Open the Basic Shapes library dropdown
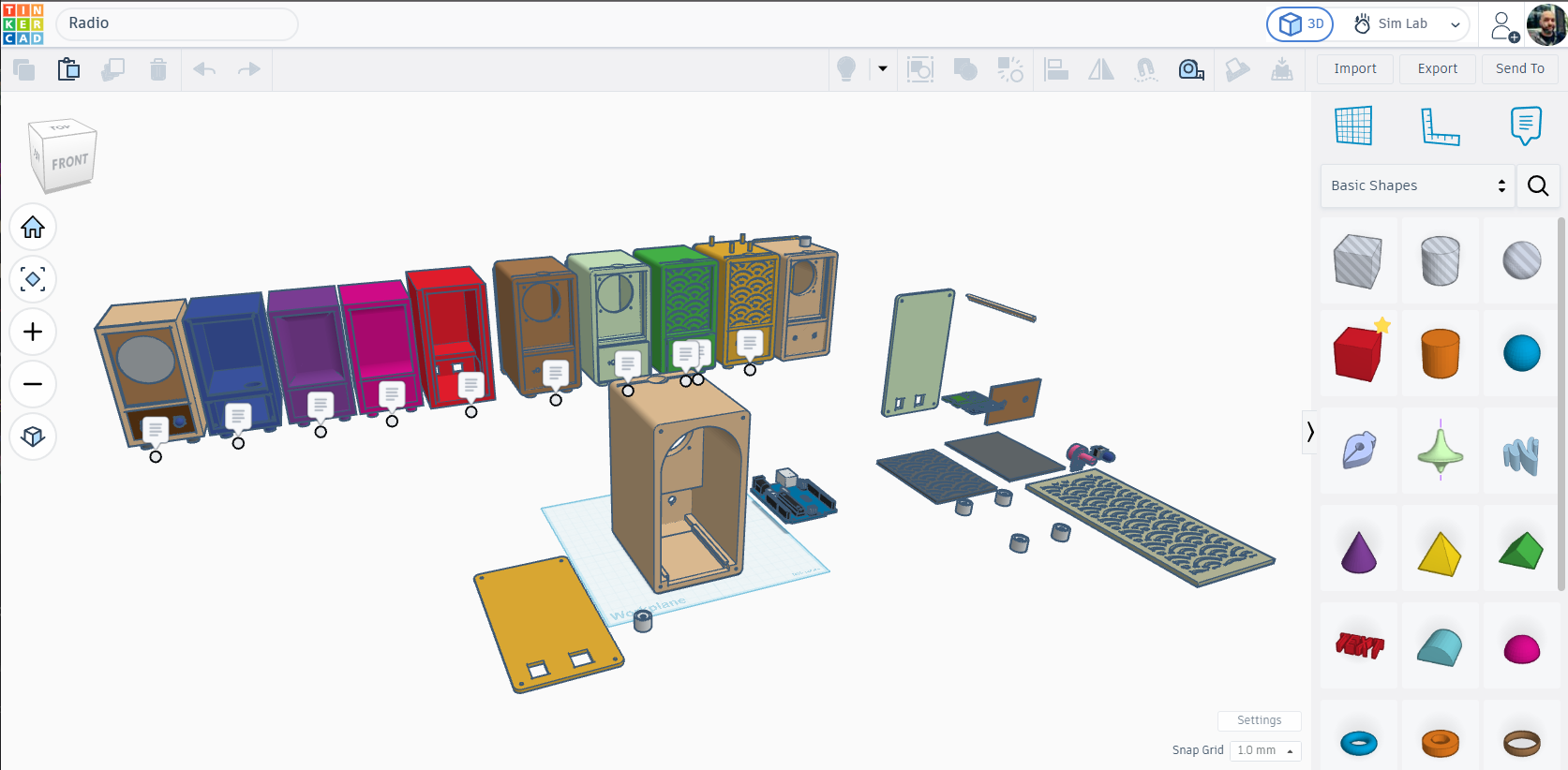Viewport: 1568px width, 770px height. [x=1417, y=185]
